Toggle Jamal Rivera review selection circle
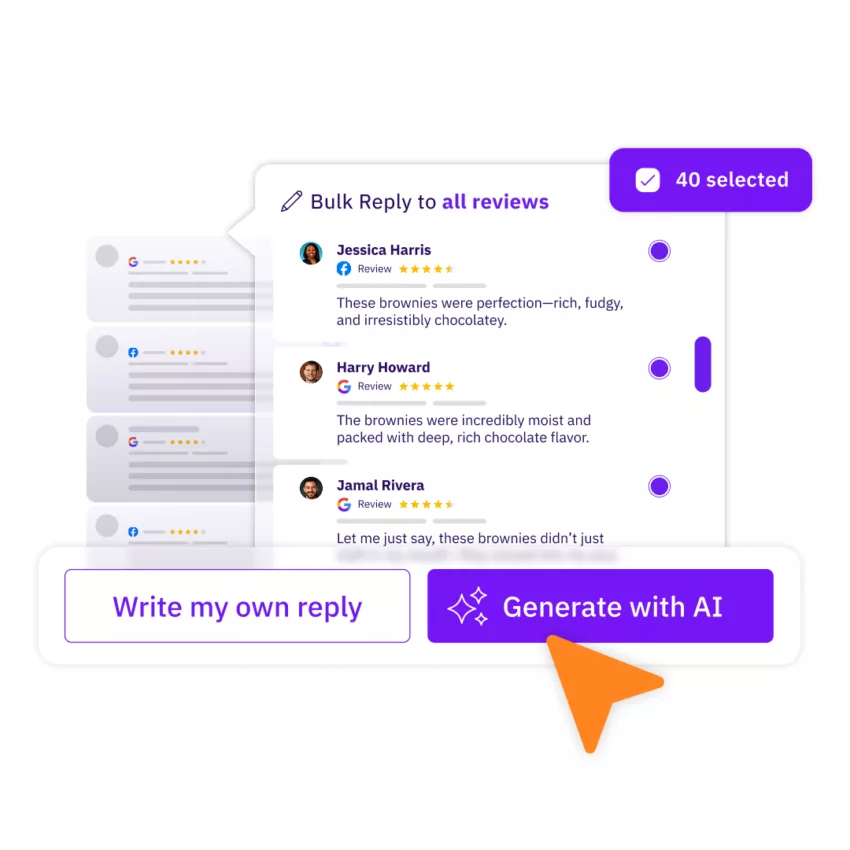This screenshot has height=850, width=850. [659, 486]
